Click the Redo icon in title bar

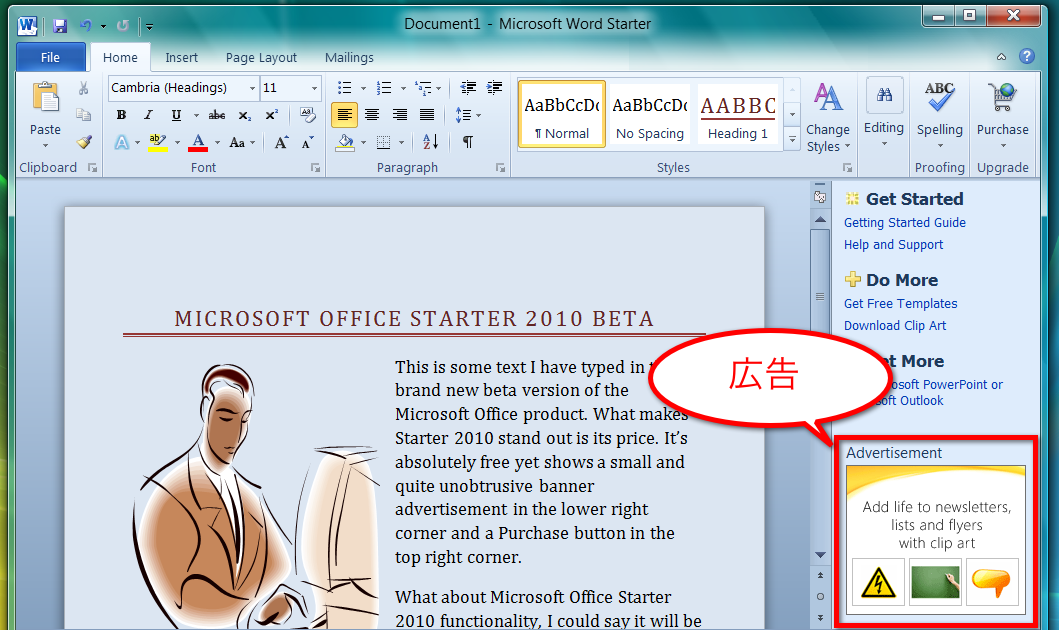(x=122, y=26)
